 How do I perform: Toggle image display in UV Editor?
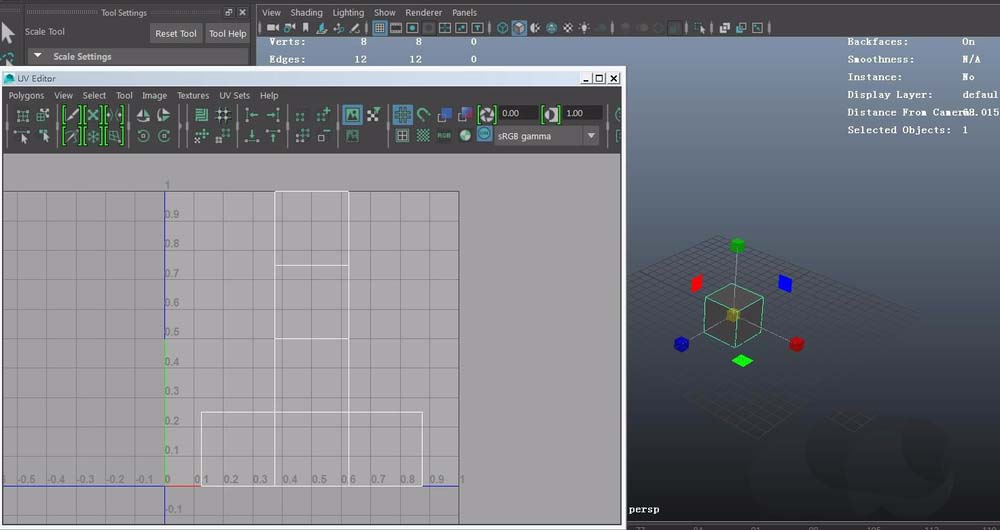click(352, 115)
